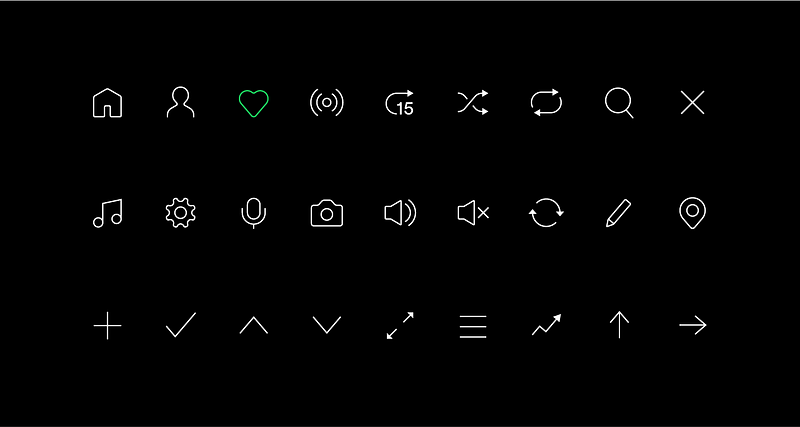Click the location pin icon
Viewport: 800px width, 427px height.
[x=692, y=213]
